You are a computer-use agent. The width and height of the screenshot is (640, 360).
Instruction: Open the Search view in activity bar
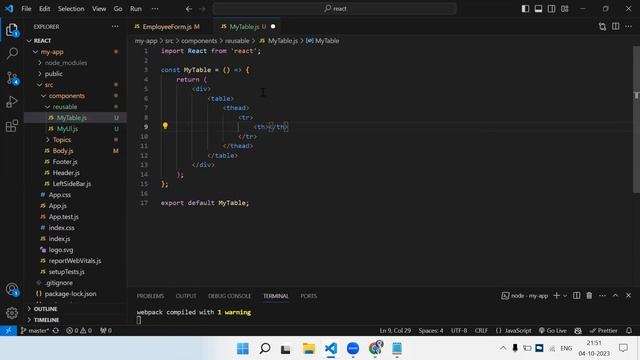click(x=12, y=53)
